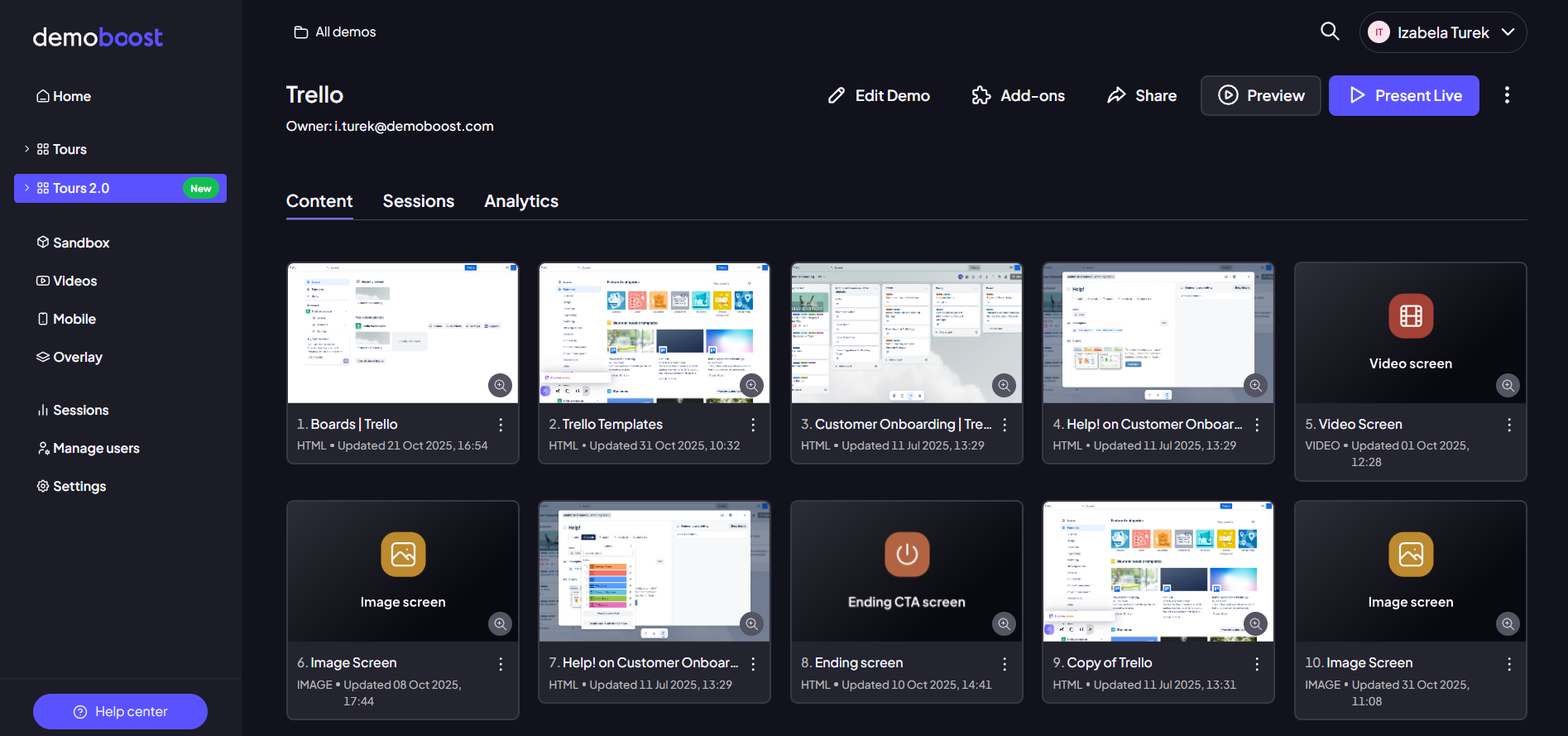Open Videos in the sidebar

click(67, 281)
